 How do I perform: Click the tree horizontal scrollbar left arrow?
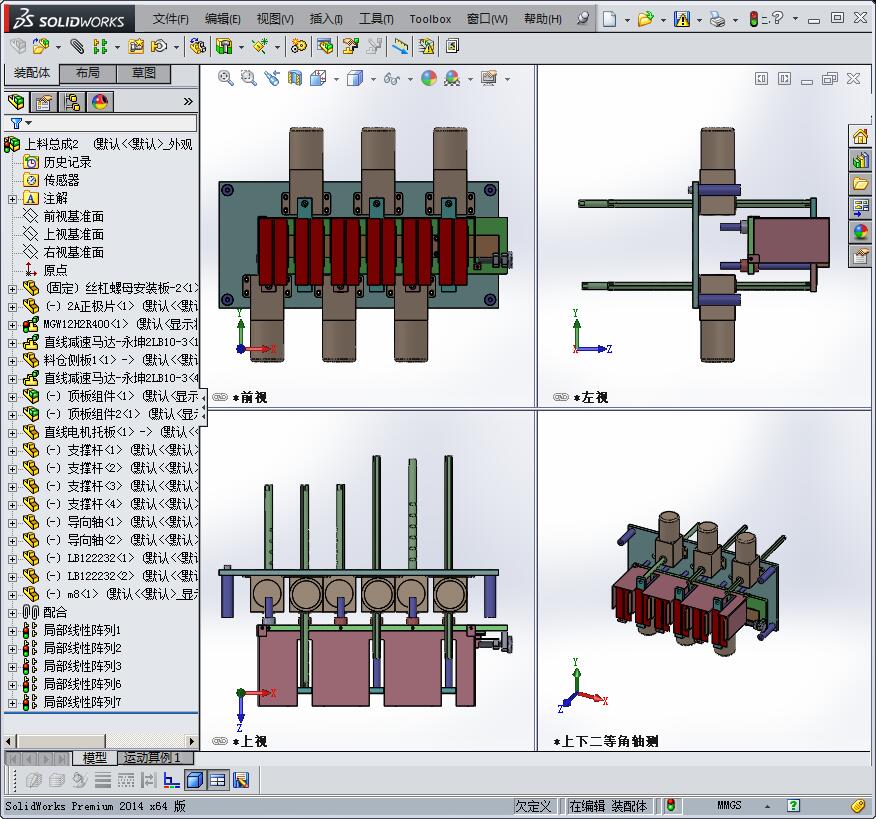(9, 741)
